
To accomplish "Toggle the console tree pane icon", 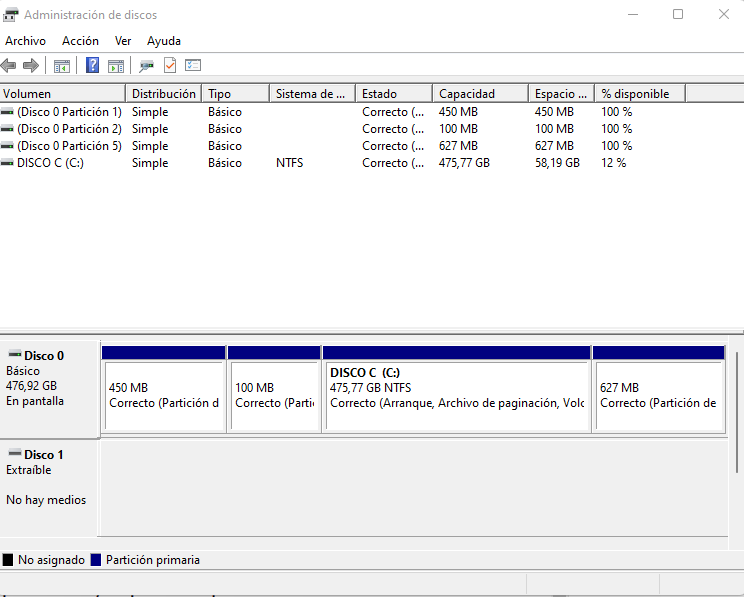I will [62, 66].
